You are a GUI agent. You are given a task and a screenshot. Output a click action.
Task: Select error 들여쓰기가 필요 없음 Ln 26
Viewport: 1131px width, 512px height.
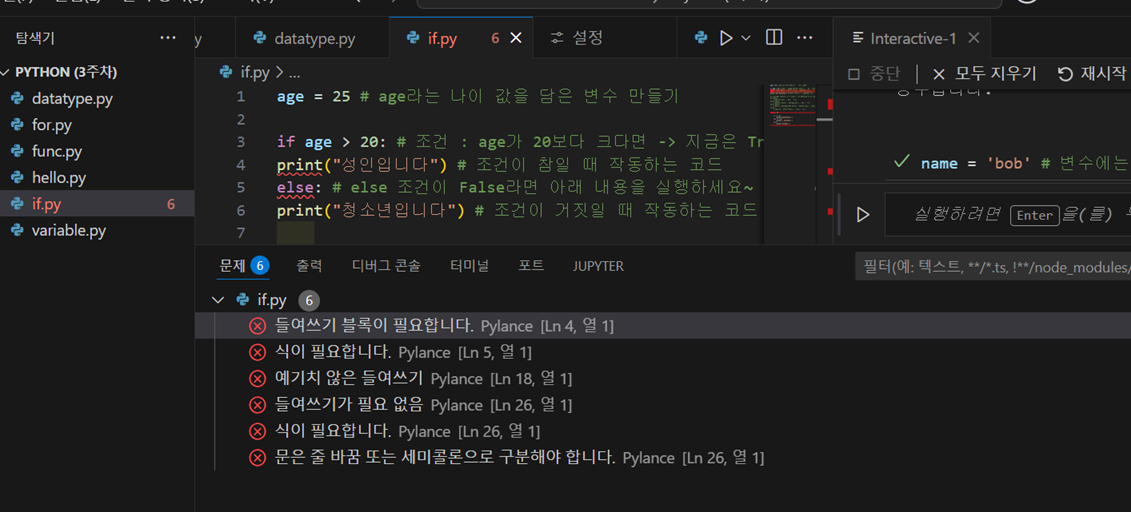point(663,405)
